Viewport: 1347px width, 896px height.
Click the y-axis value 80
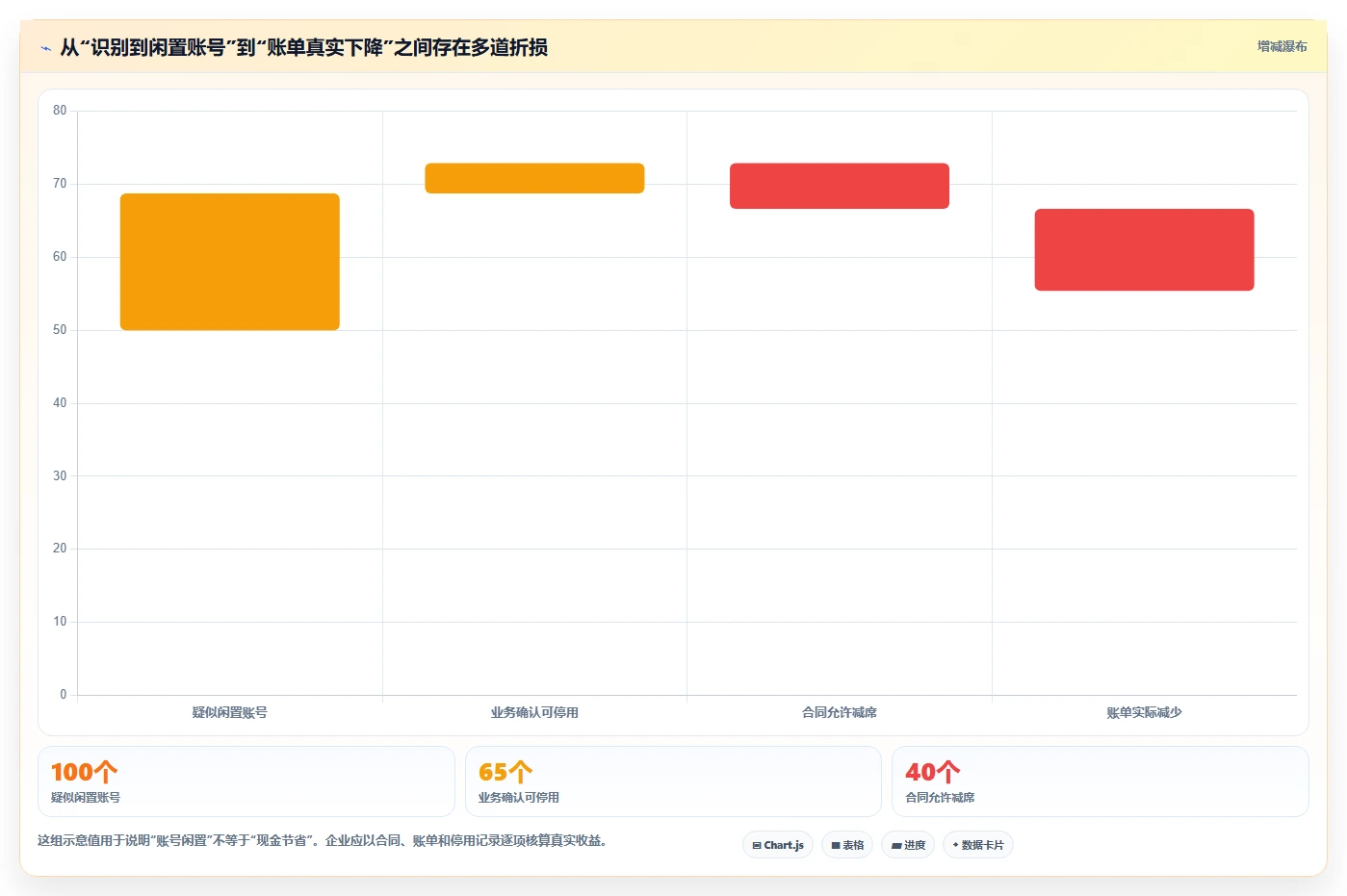(x=60, y=111)
